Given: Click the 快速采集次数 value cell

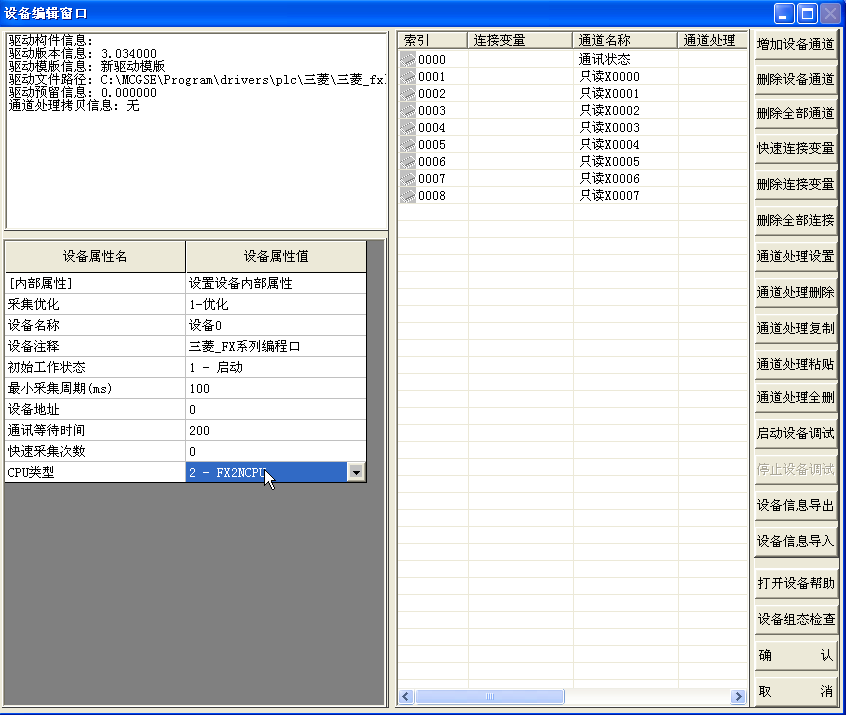Looking at the screenshot, I should 276,452.
